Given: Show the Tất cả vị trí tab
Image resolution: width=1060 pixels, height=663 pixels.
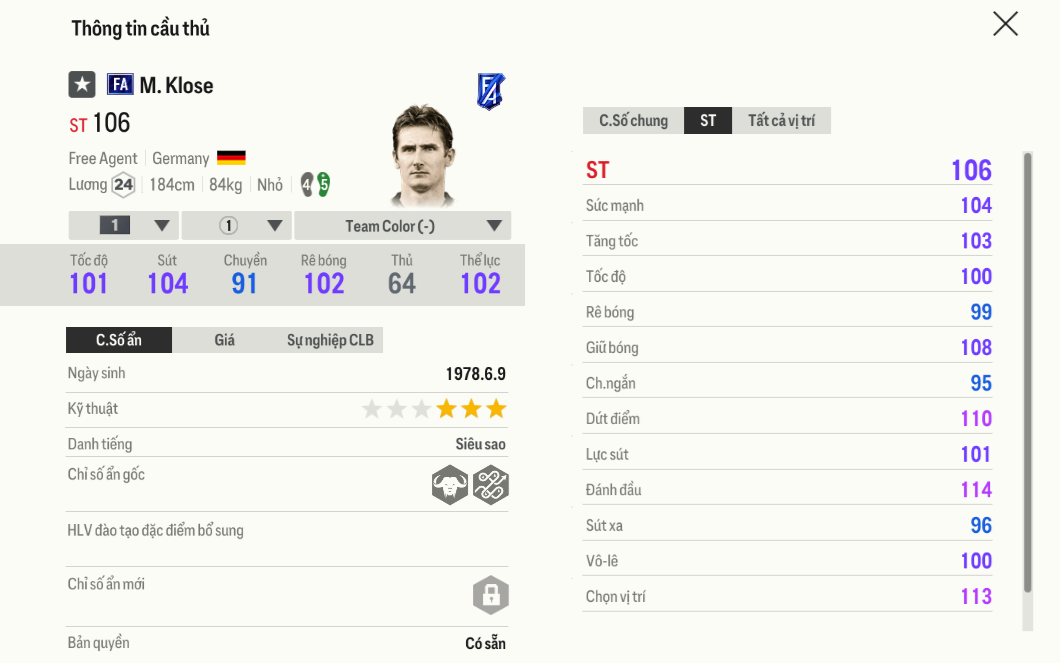Looking at the screenshot, I should [781, 121].
